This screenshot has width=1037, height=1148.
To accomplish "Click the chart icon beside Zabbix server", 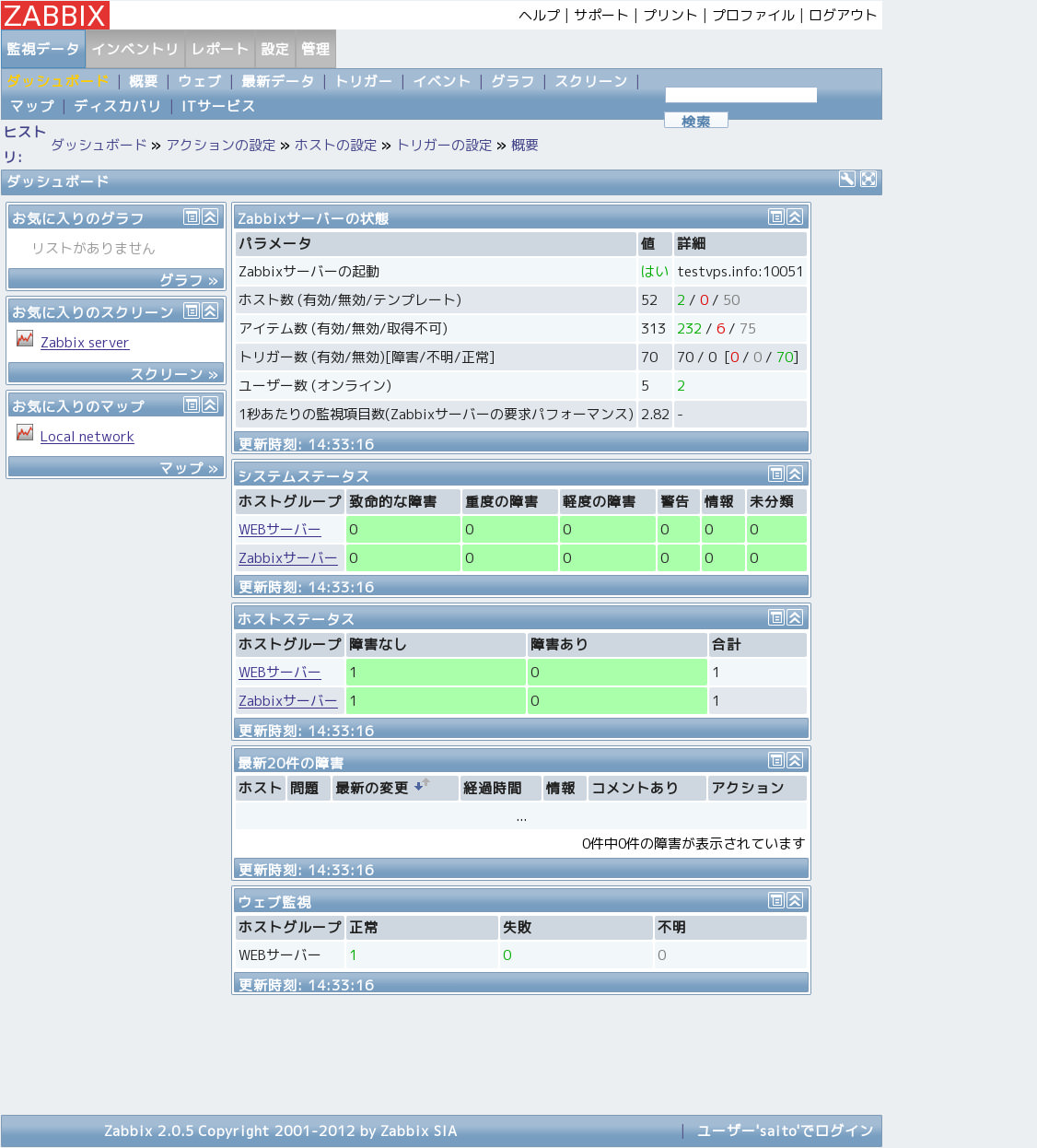I will (x=25, y=339).
